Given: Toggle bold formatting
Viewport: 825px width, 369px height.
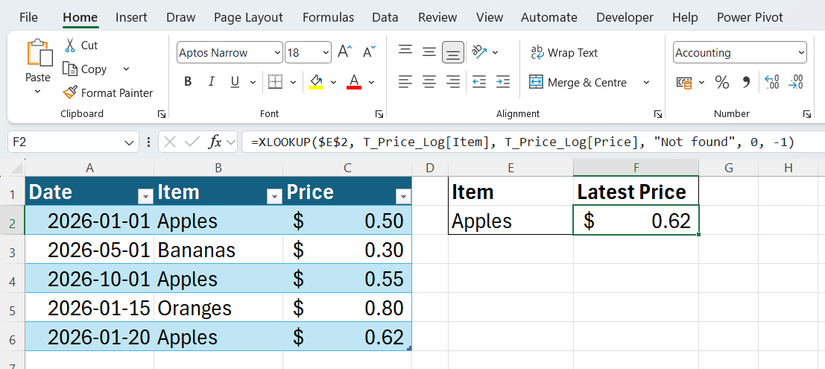Looking at the screenshot, I should pyautogui.click(x=188, y=82).
